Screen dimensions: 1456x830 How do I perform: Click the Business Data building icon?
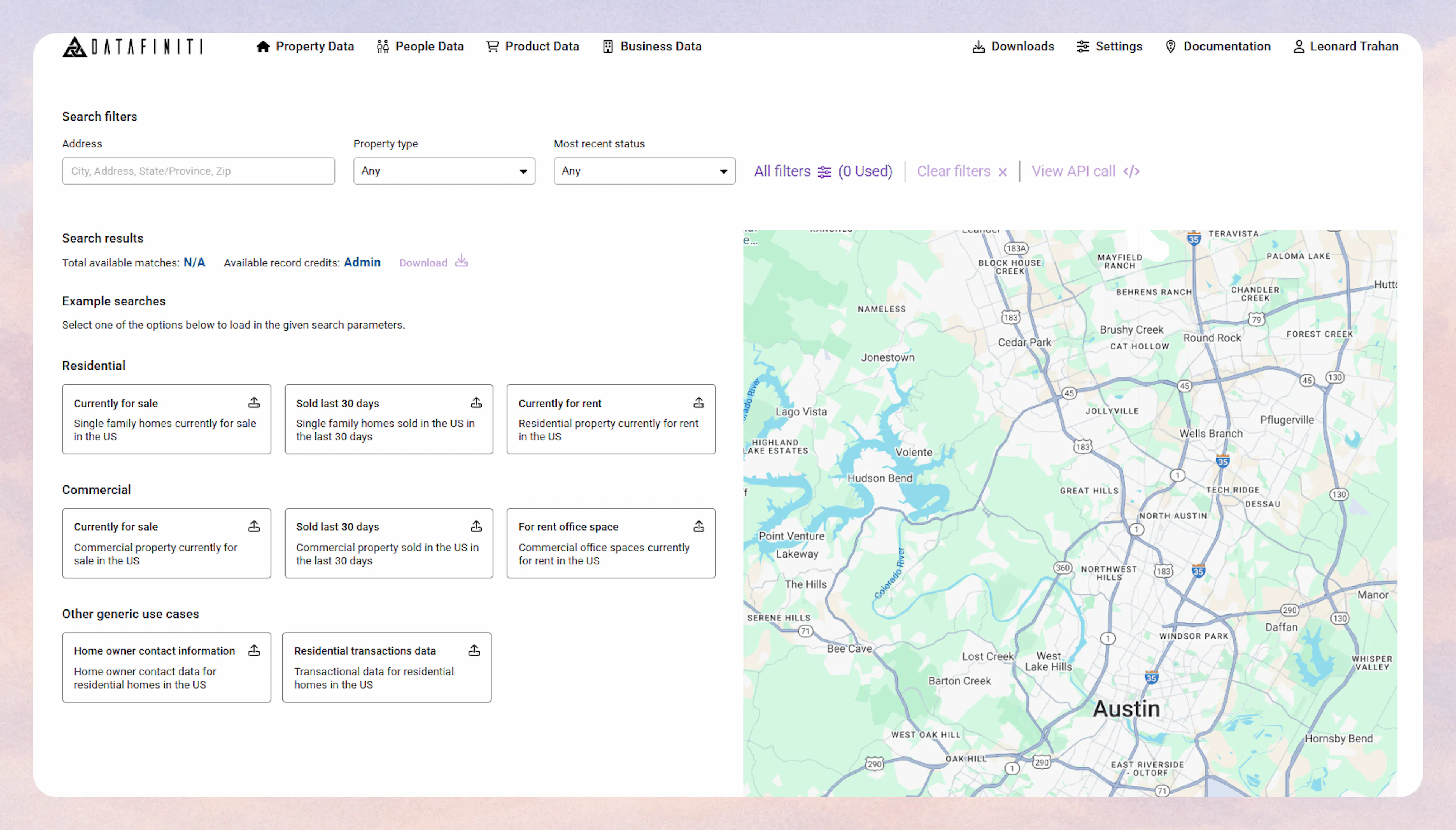tap(606, 46)
